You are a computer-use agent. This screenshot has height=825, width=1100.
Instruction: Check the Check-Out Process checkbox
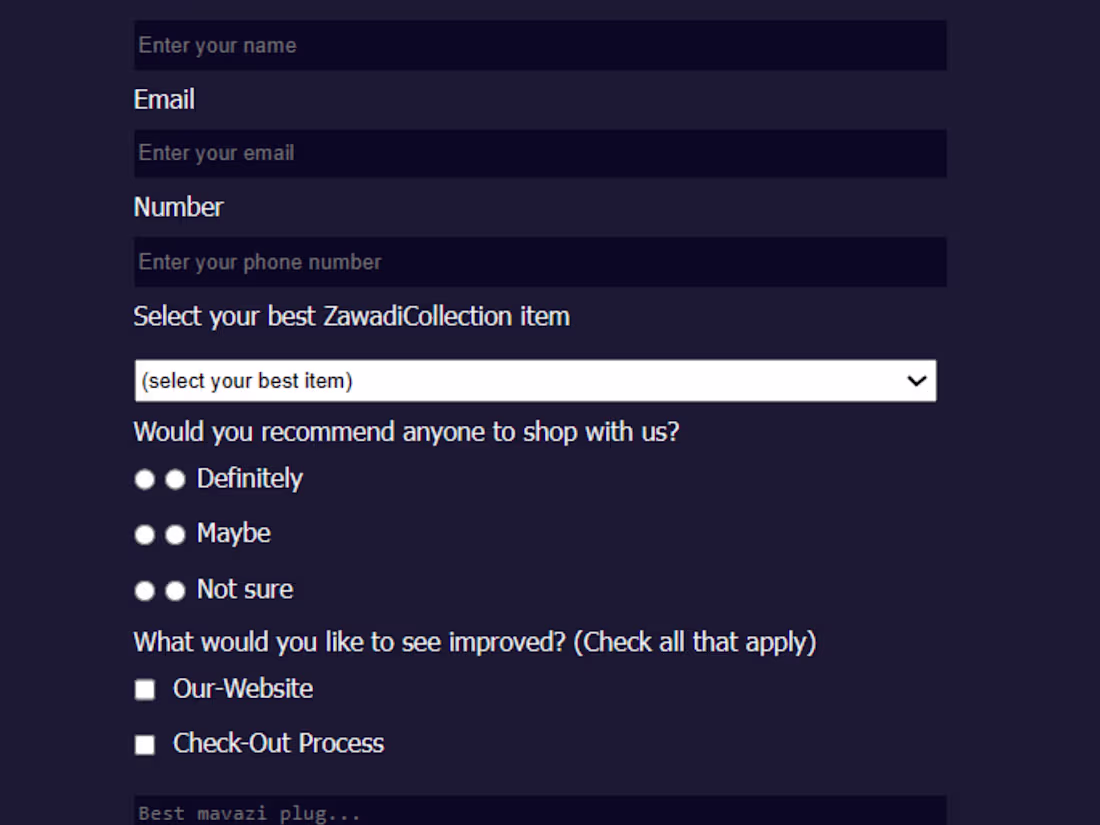[144, 744]
